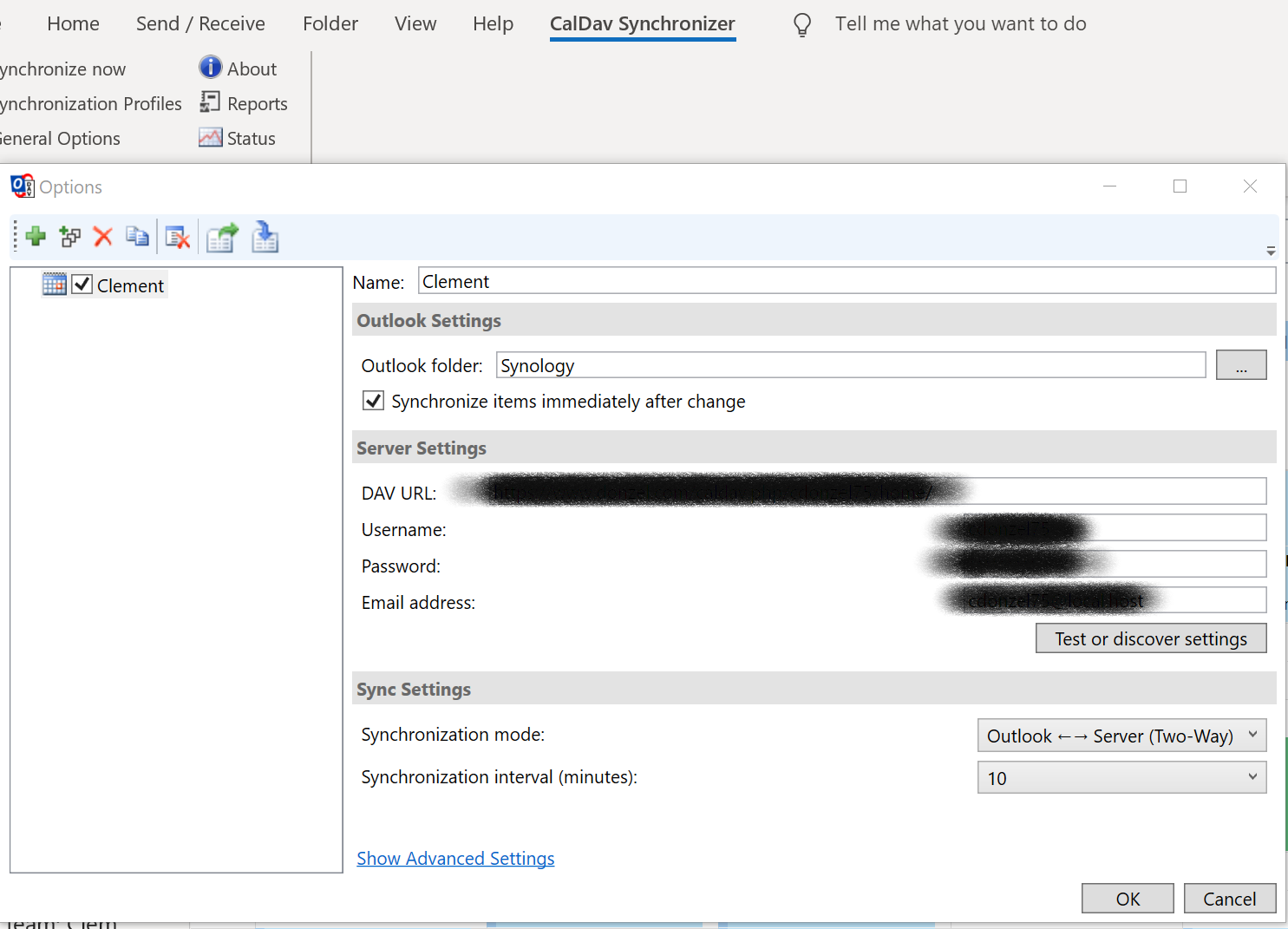Copy the selected profile icon
1288x929 pixels.
point(137,236)
